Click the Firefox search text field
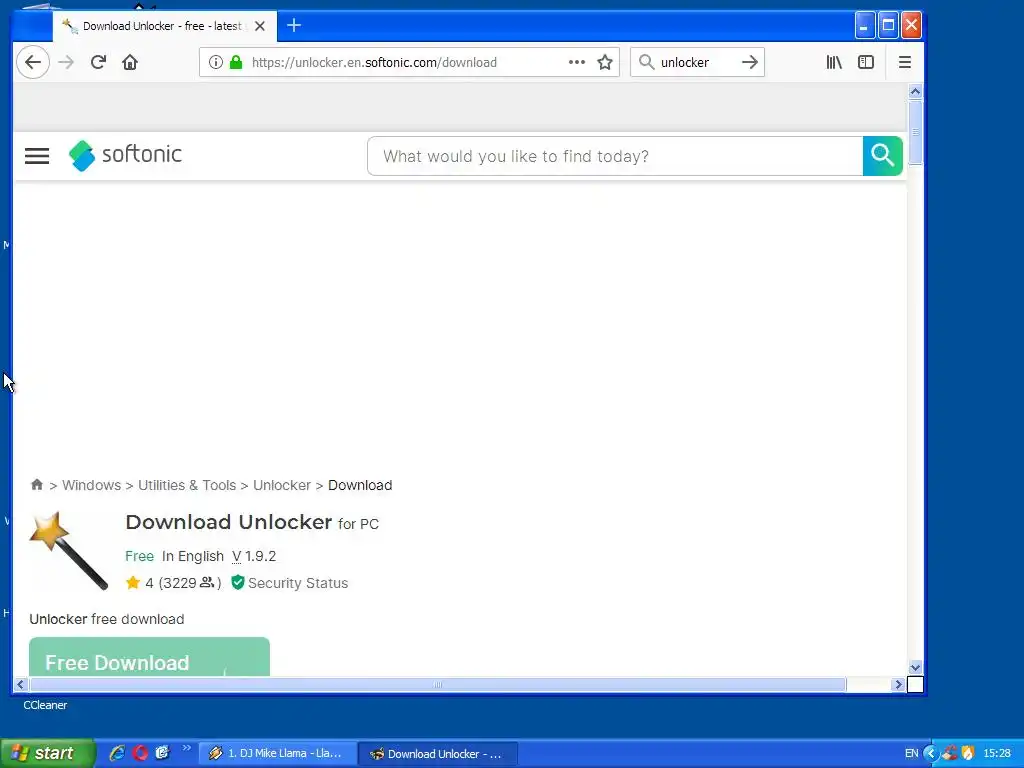This screenshot has height=768, width=1024. [x=697, y=62]
